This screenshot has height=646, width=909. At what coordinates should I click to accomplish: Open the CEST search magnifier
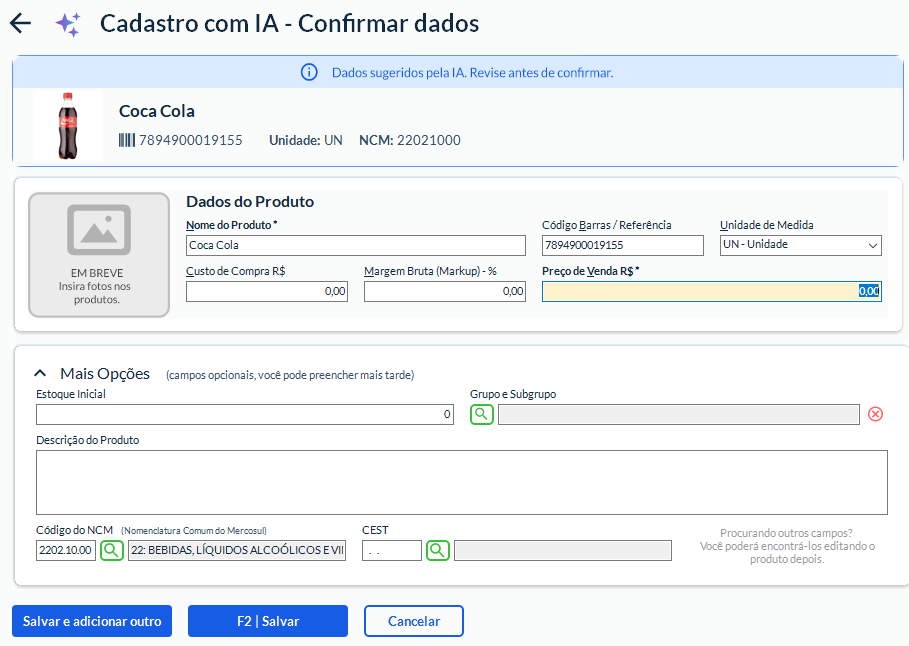pyautogui.click(x=438, y=550)
